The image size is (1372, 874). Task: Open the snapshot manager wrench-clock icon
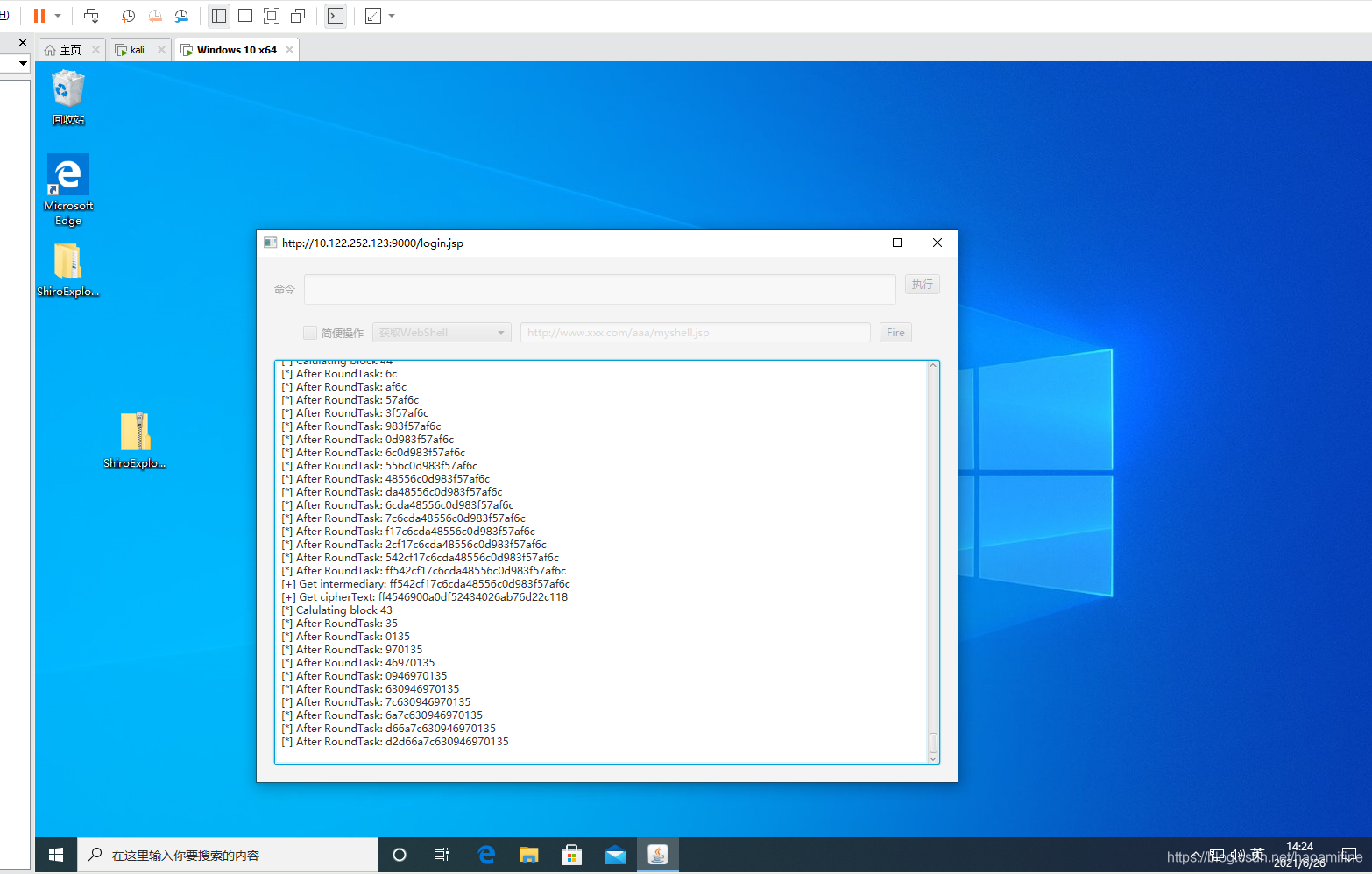(181, 16)
